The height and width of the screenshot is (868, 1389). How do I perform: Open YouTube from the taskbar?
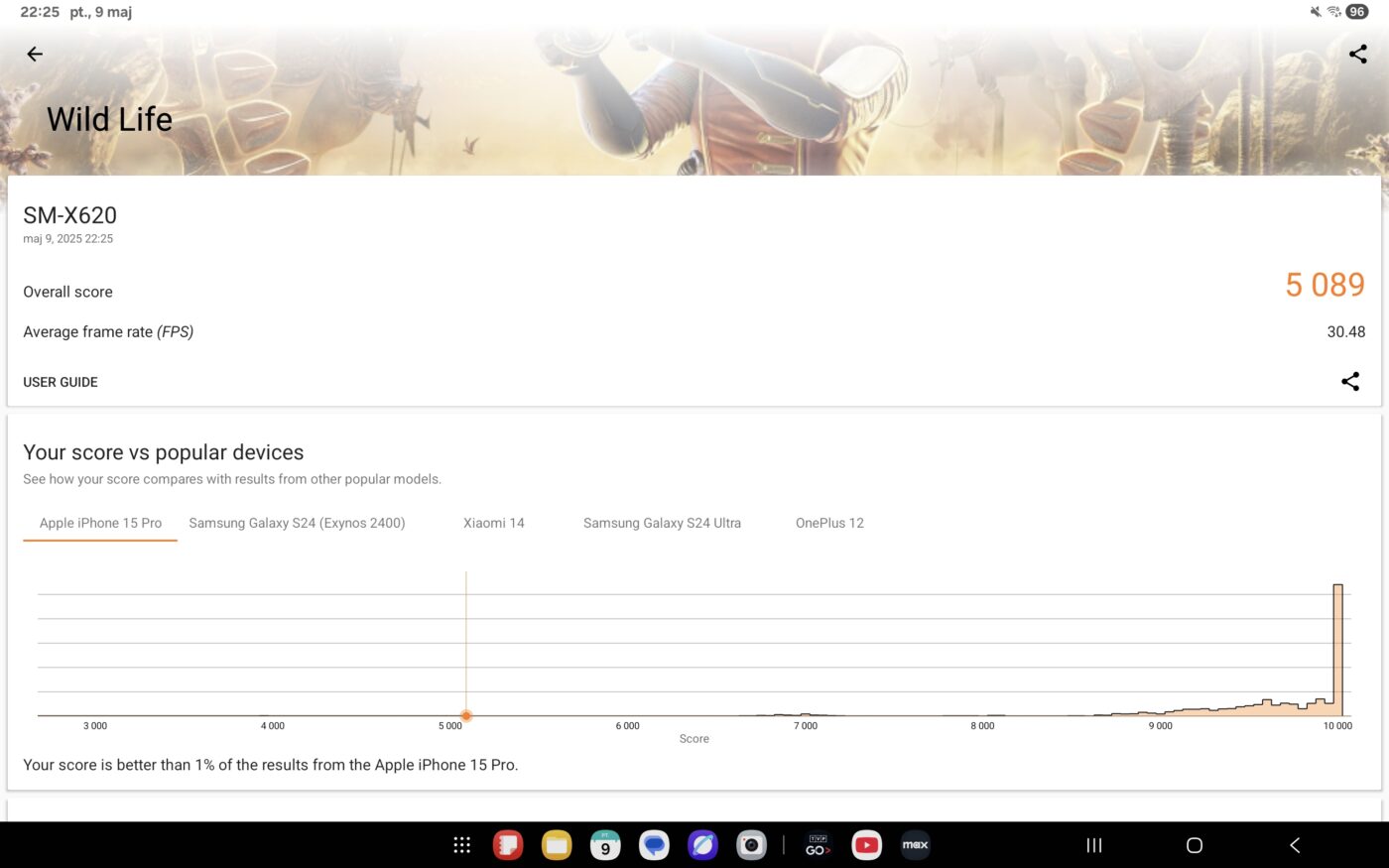point(866,845)
